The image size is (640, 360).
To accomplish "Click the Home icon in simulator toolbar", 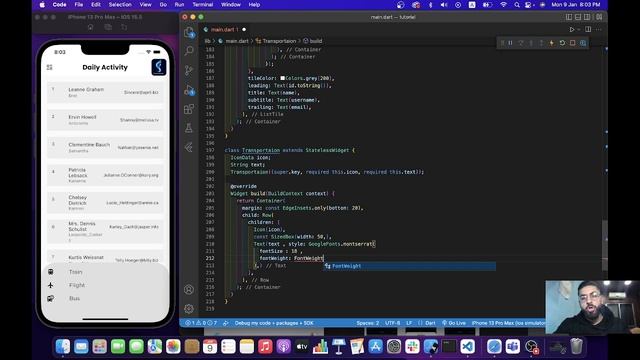I will click(91, 27).
